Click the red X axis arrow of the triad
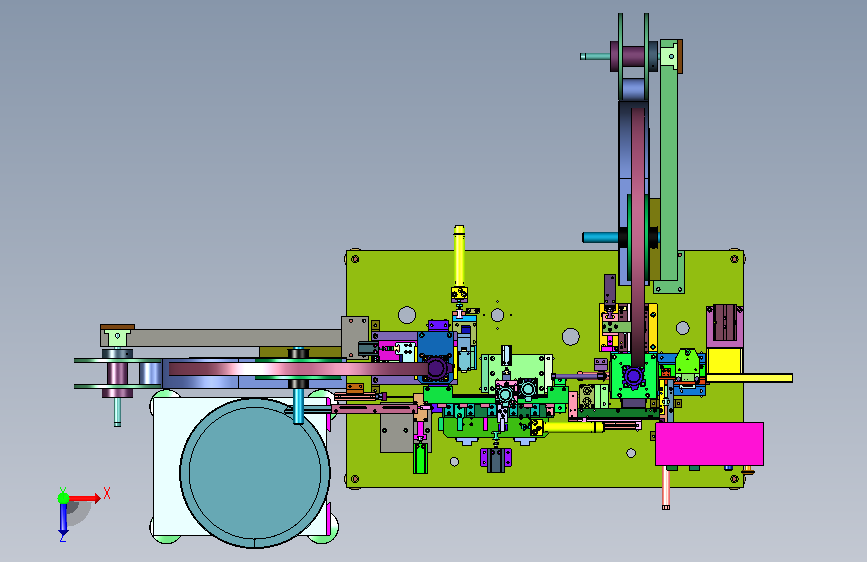 click(x=84, y=498)
